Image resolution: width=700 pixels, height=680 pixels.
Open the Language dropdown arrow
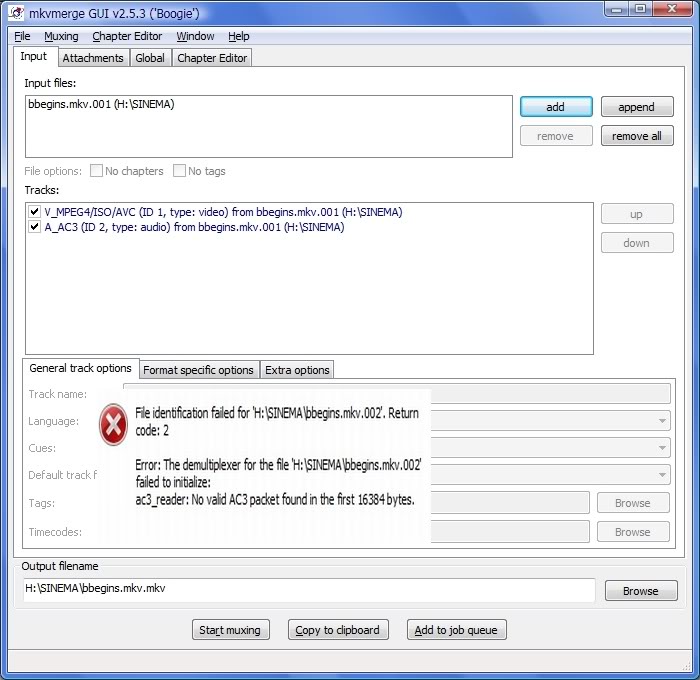(x=662, y=421)
